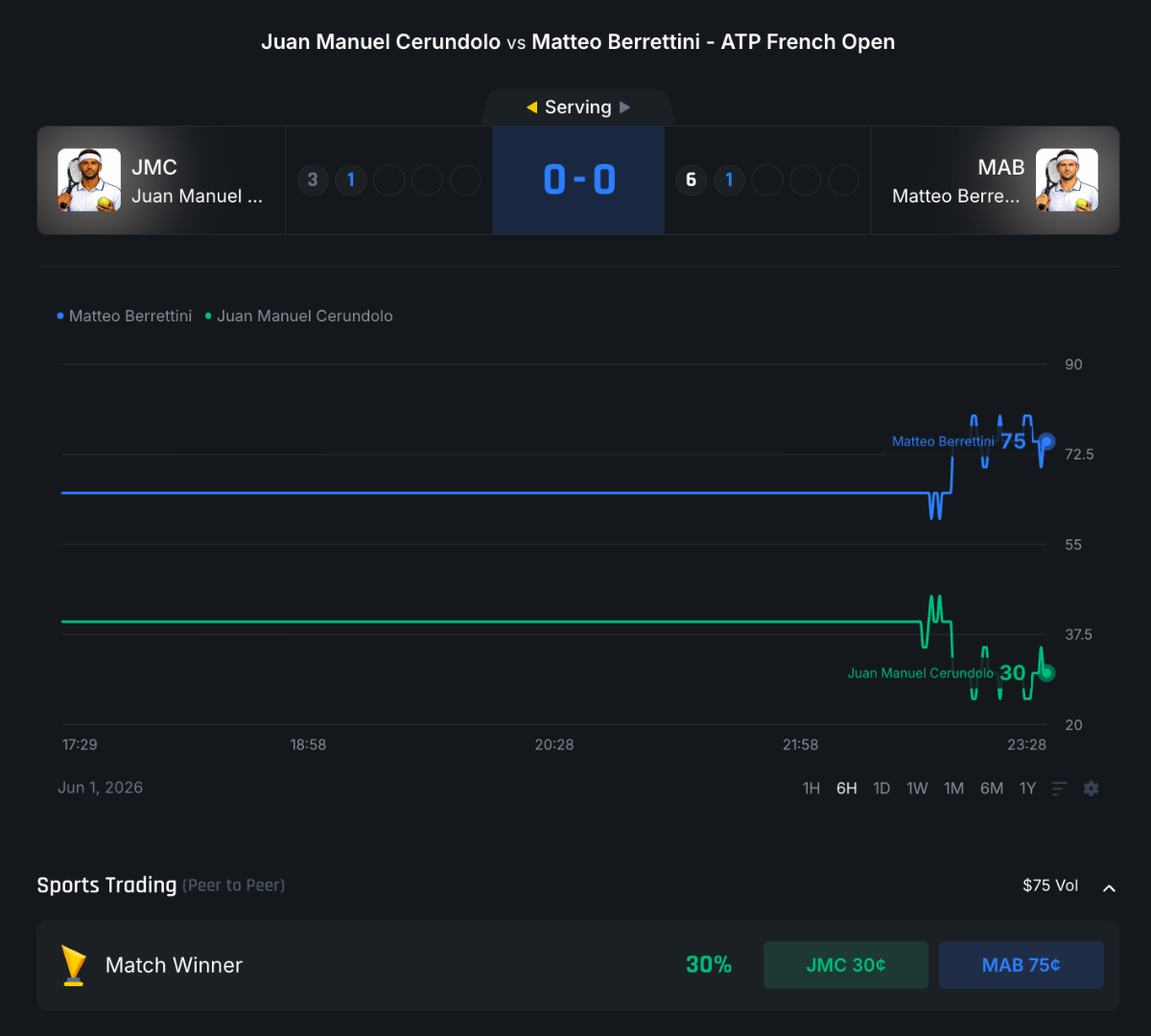Click the right gray serving arrow

[625, 107]
